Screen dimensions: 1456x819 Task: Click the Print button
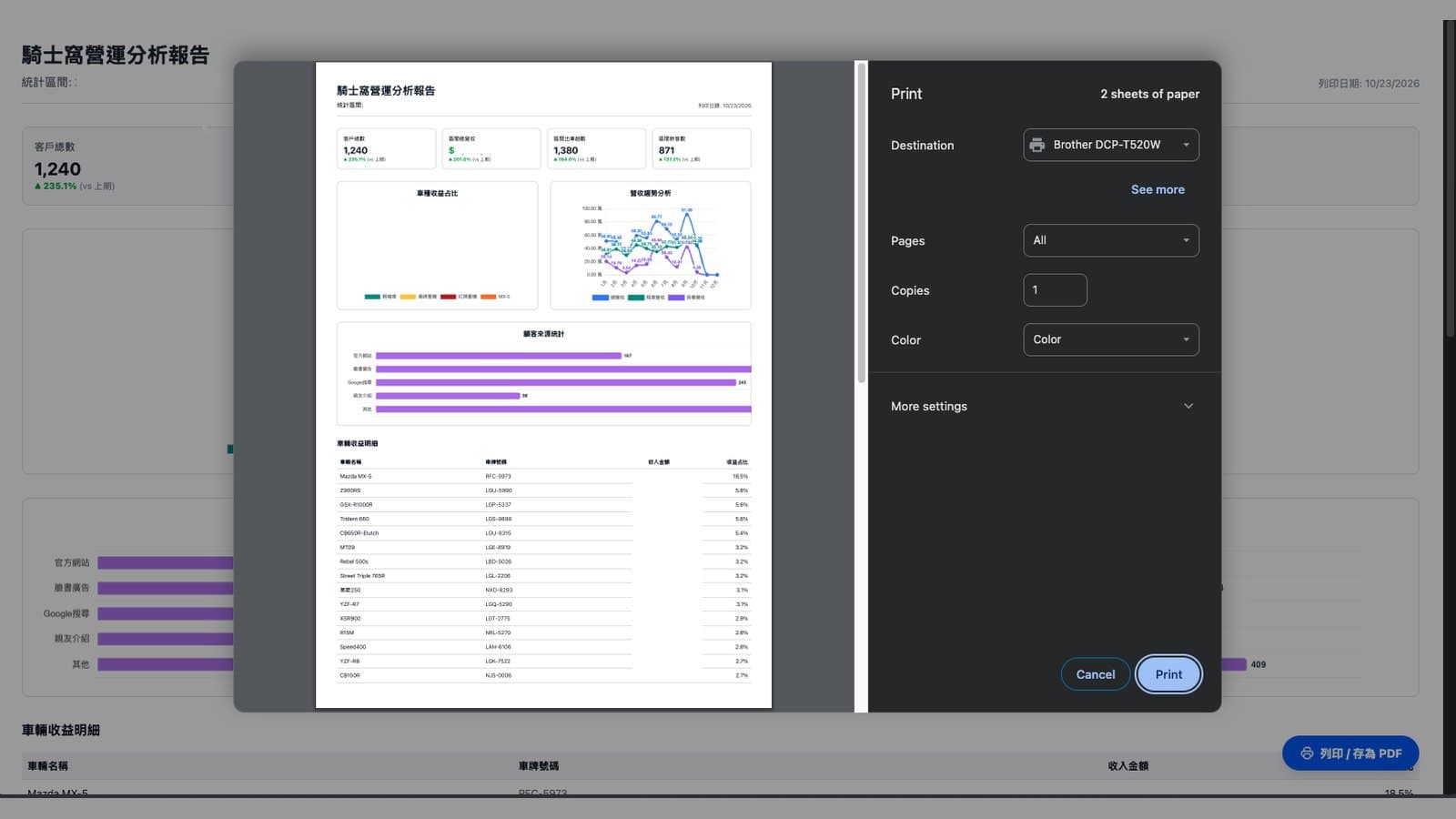pos(1168,674)
